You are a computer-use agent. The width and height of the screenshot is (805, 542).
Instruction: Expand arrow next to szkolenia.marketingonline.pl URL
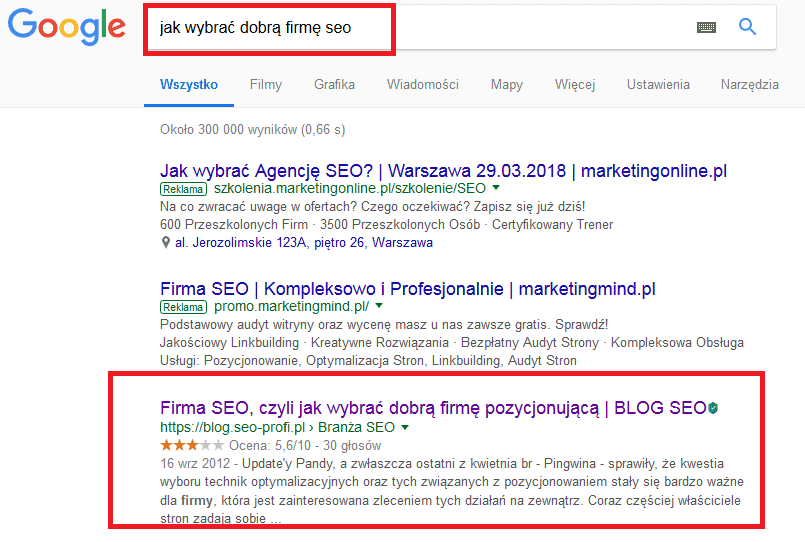[x=496, y=188]
